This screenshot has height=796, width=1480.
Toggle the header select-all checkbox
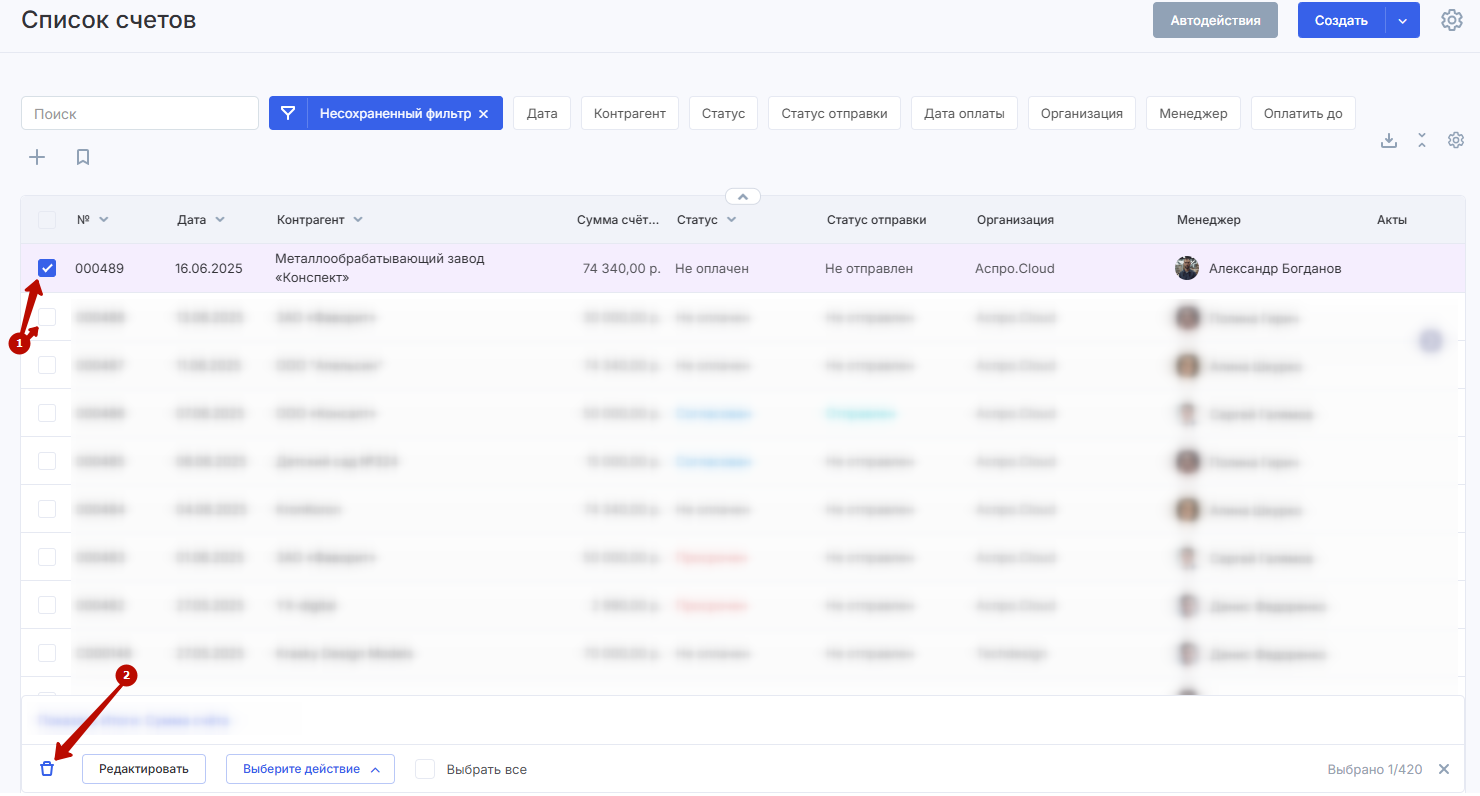coord(47,220)
